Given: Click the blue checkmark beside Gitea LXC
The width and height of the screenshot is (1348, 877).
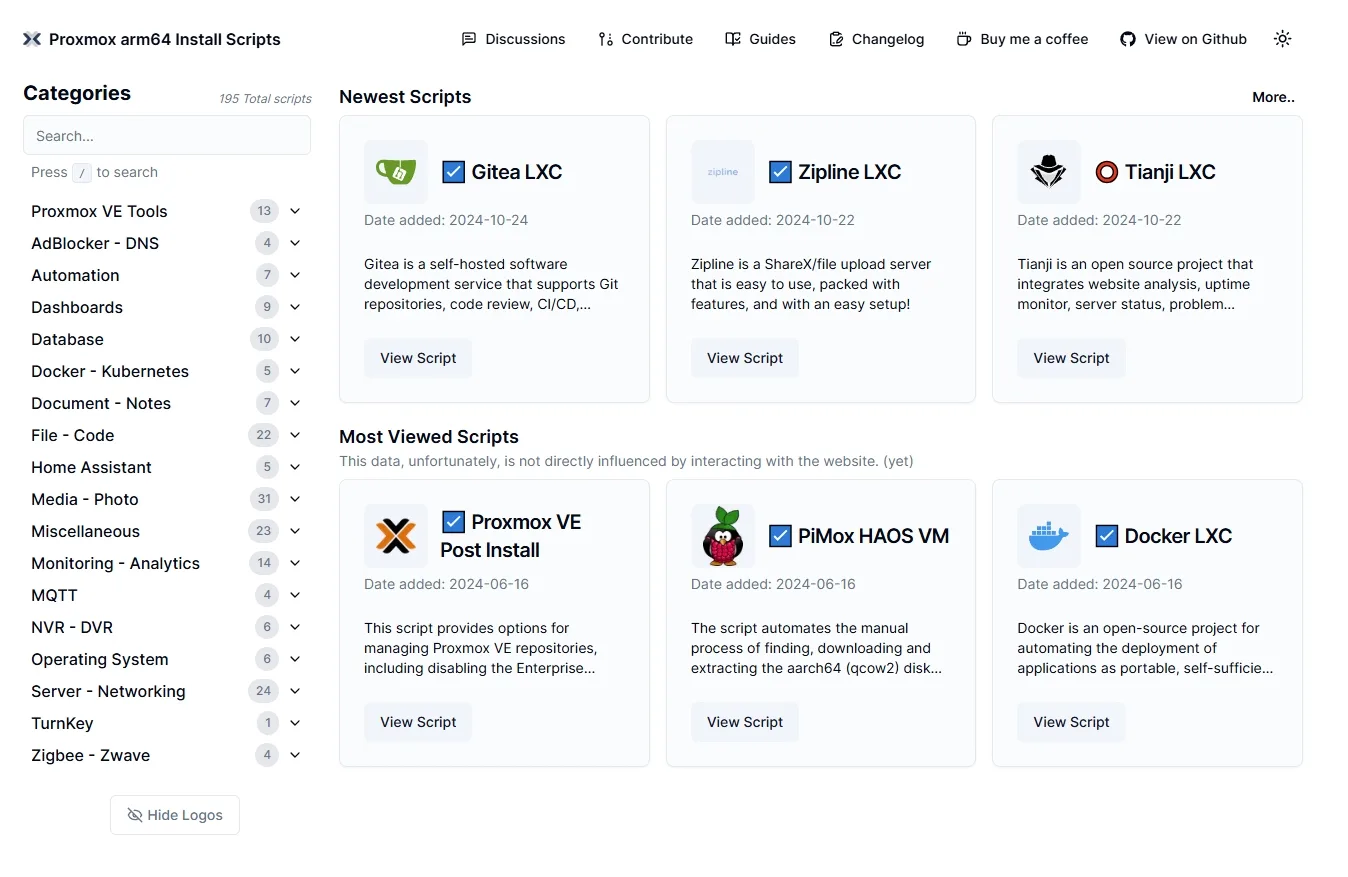Looking at the screenshot, I should [x=453, y=172].
